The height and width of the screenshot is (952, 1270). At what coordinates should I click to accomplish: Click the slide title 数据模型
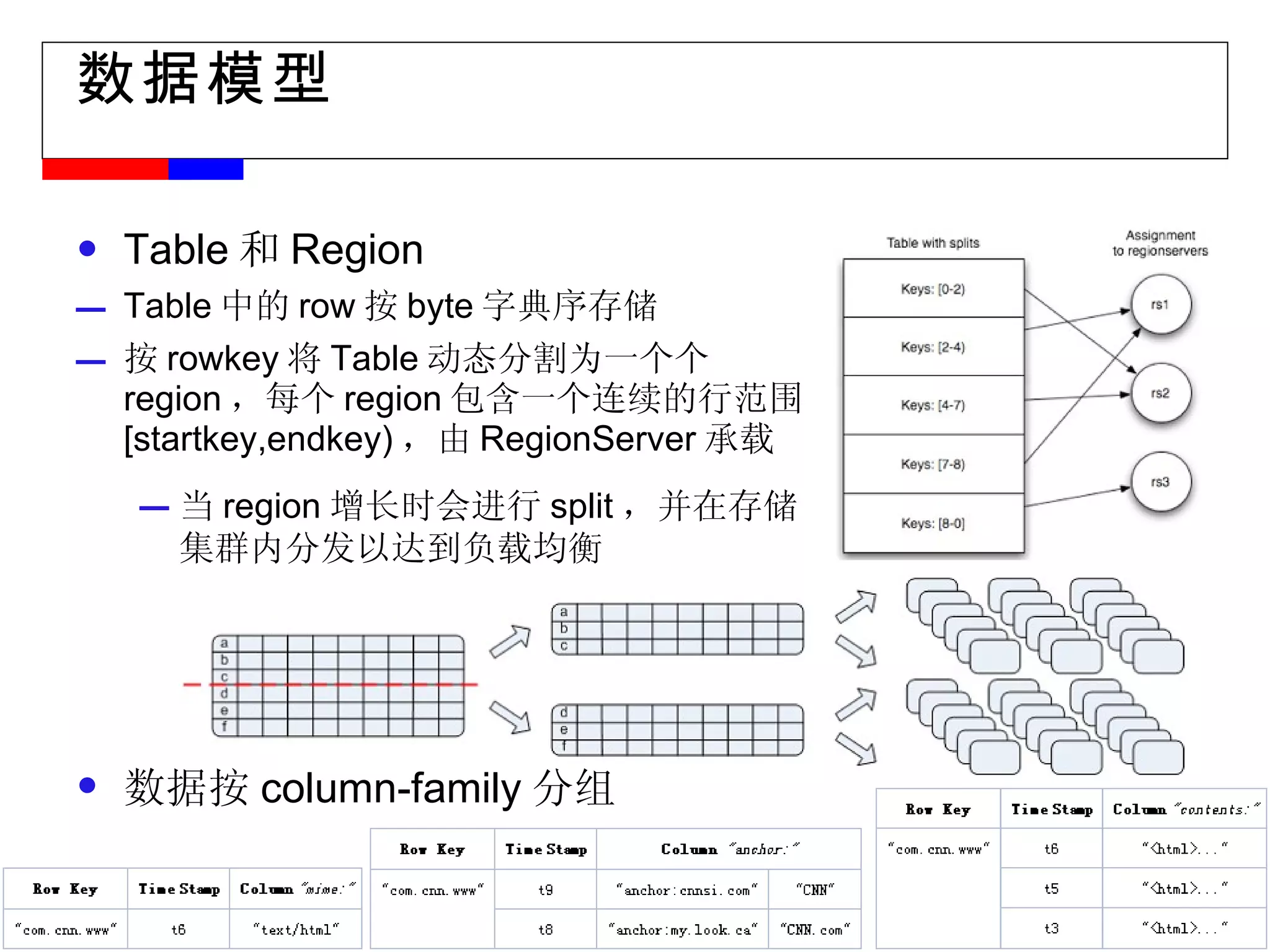[x=203, y=79]
